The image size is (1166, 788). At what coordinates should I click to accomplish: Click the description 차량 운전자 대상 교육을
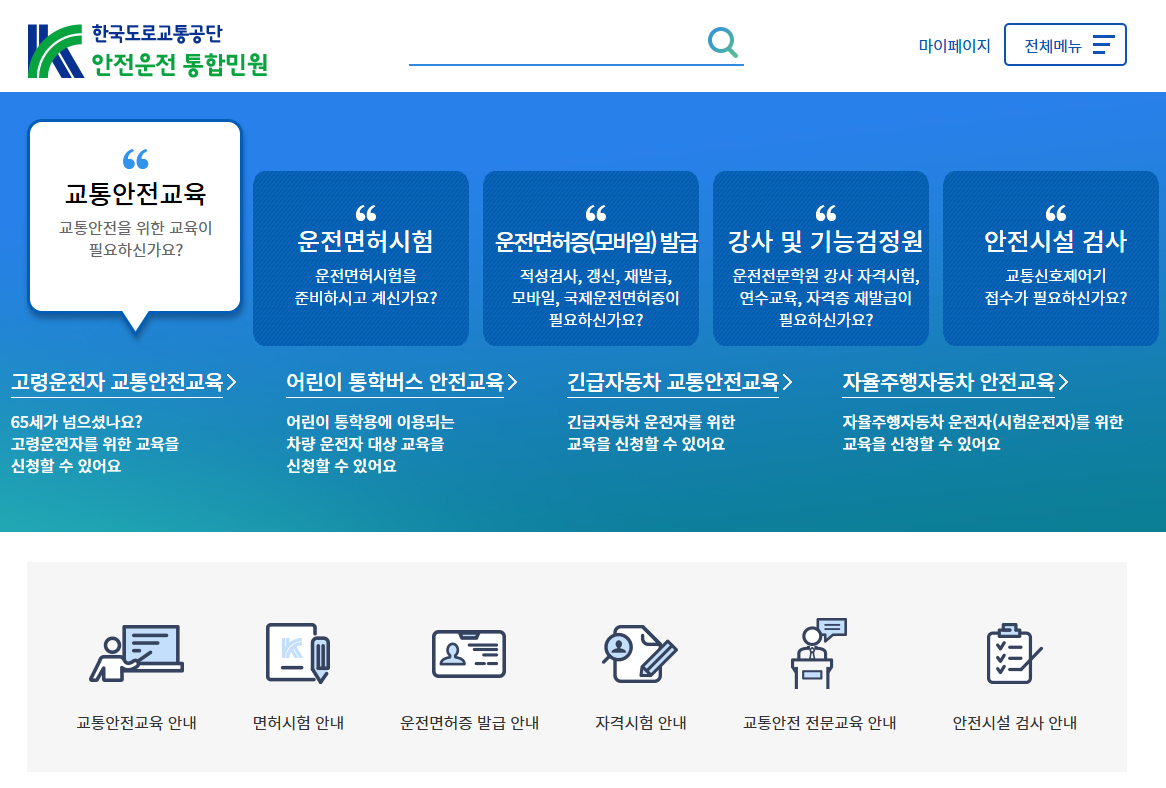365,444
